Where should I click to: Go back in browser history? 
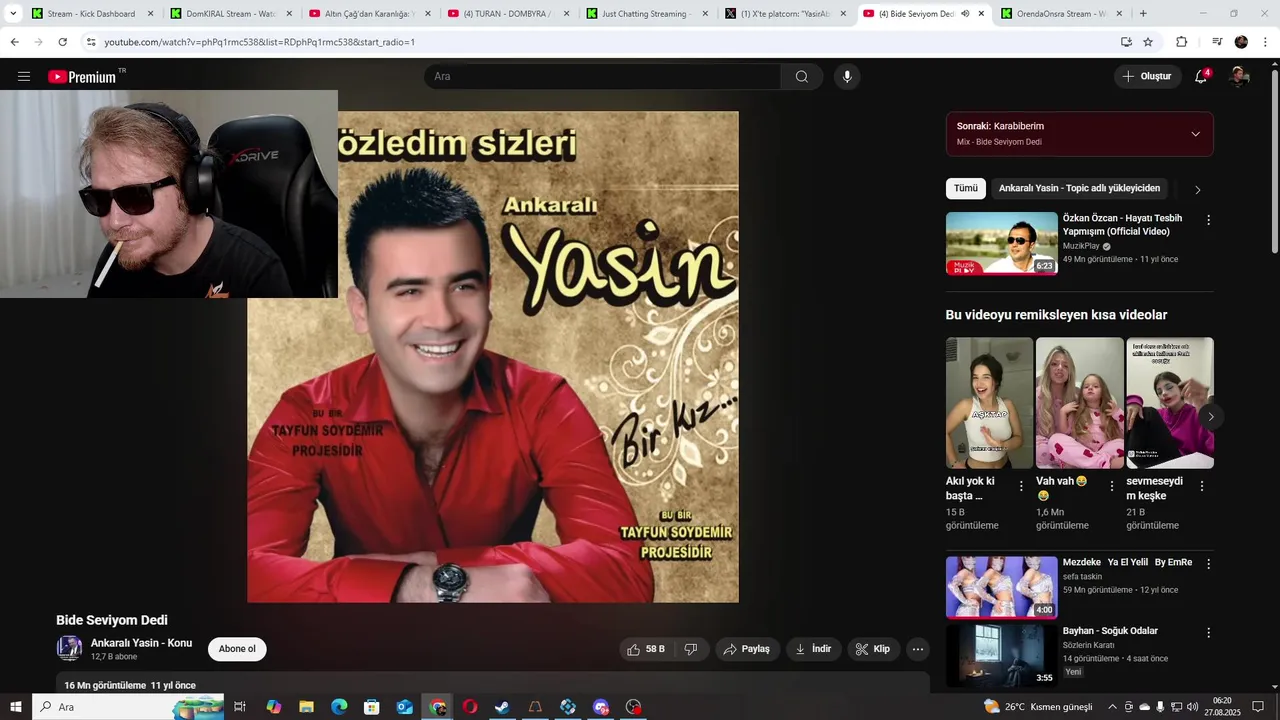pos(14,42)
